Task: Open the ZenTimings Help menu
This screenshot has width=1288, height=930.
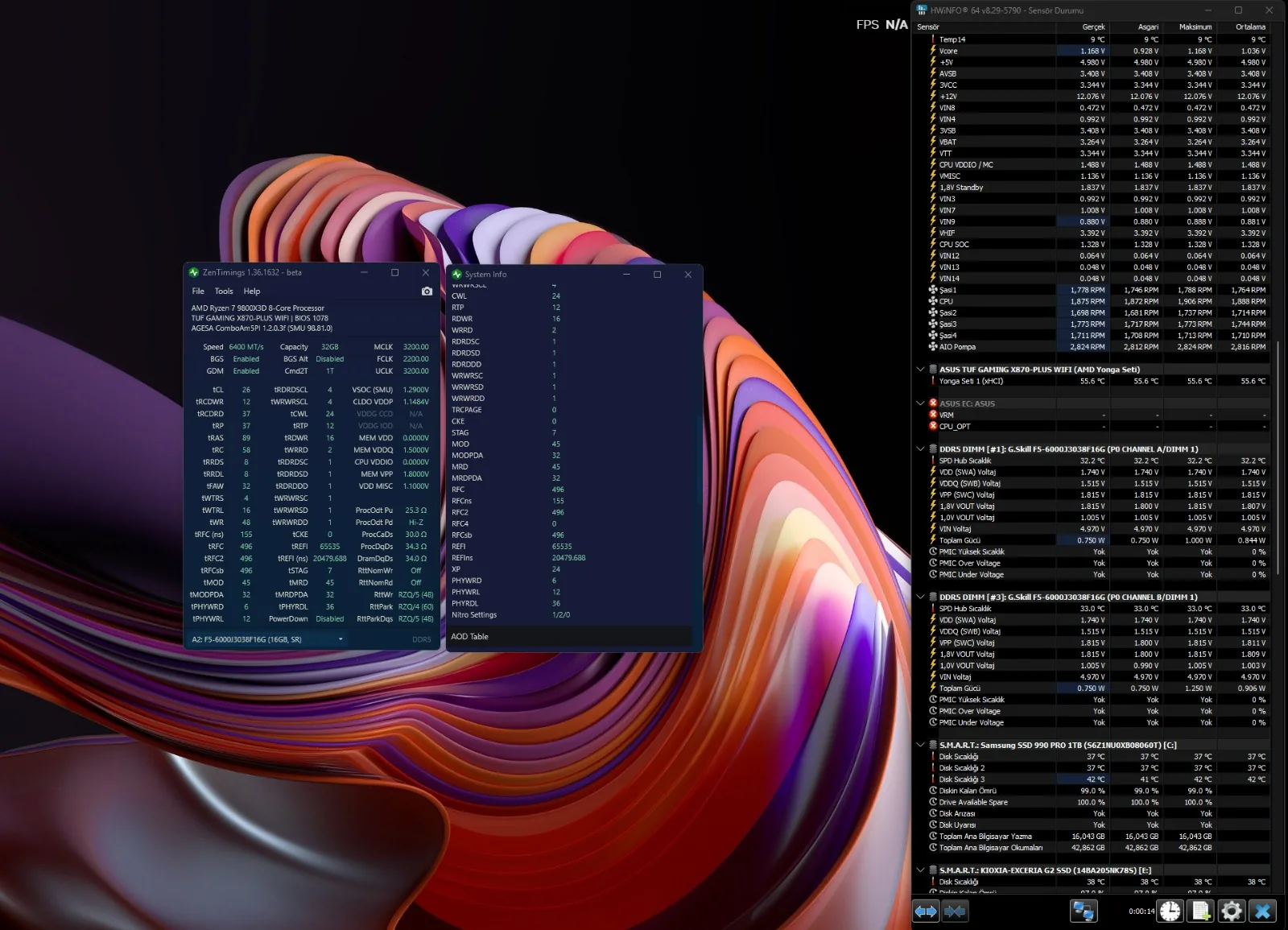Action: (252, 291)
